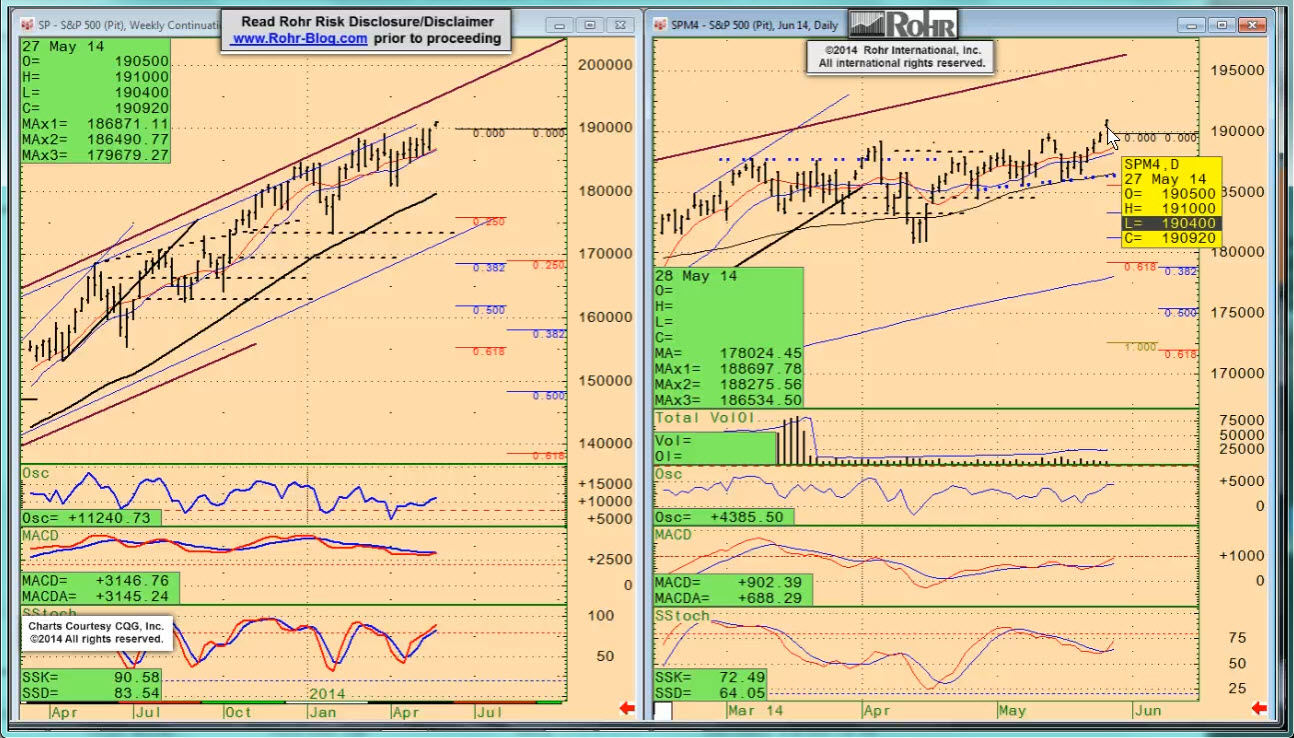The width and height of the screenshot is (1294, 738).
Task: Click the Jan label on weekly time axis
Action: coord(322,712)
